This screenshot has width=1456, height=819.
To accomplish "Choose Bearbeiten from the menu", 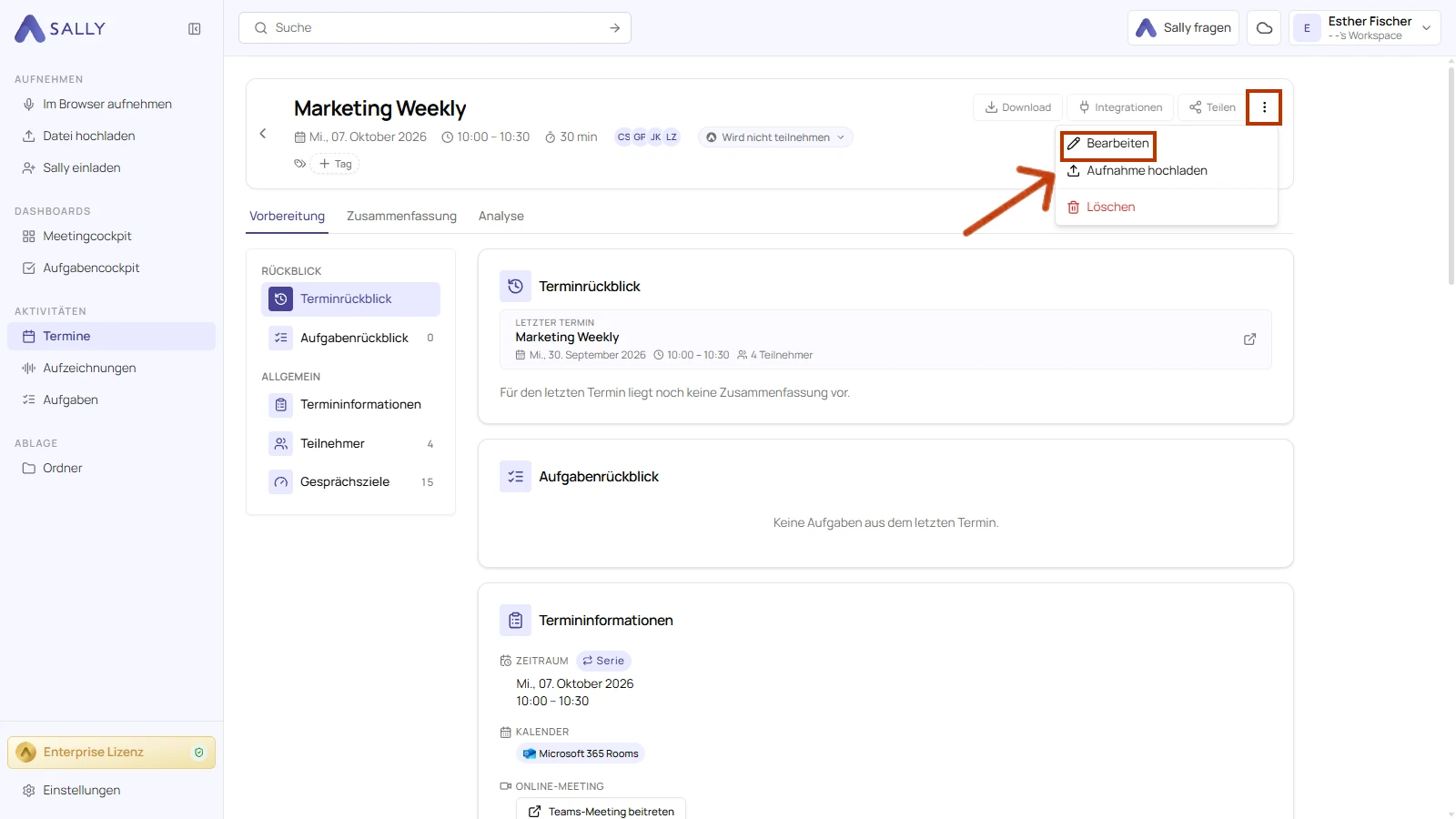I will [x=1108, y=144].
